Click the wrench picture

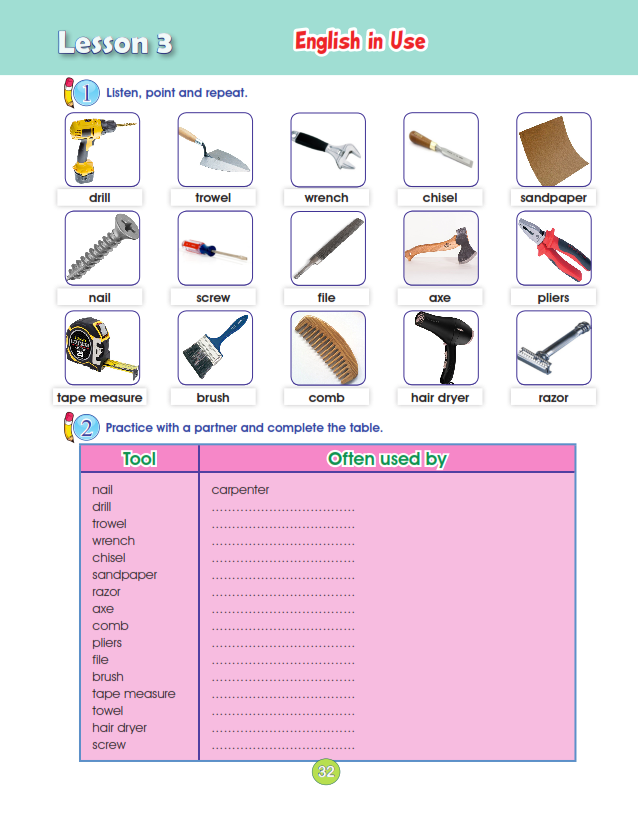click(327, 149)
